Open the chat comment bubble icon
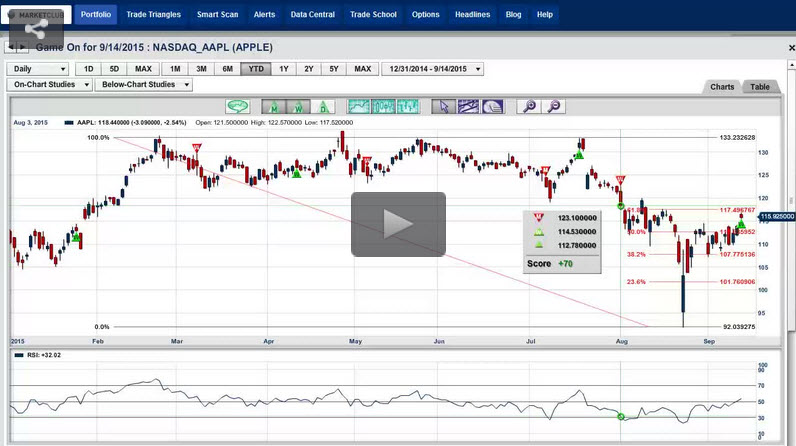796x446 pixels. pos(238,107)
